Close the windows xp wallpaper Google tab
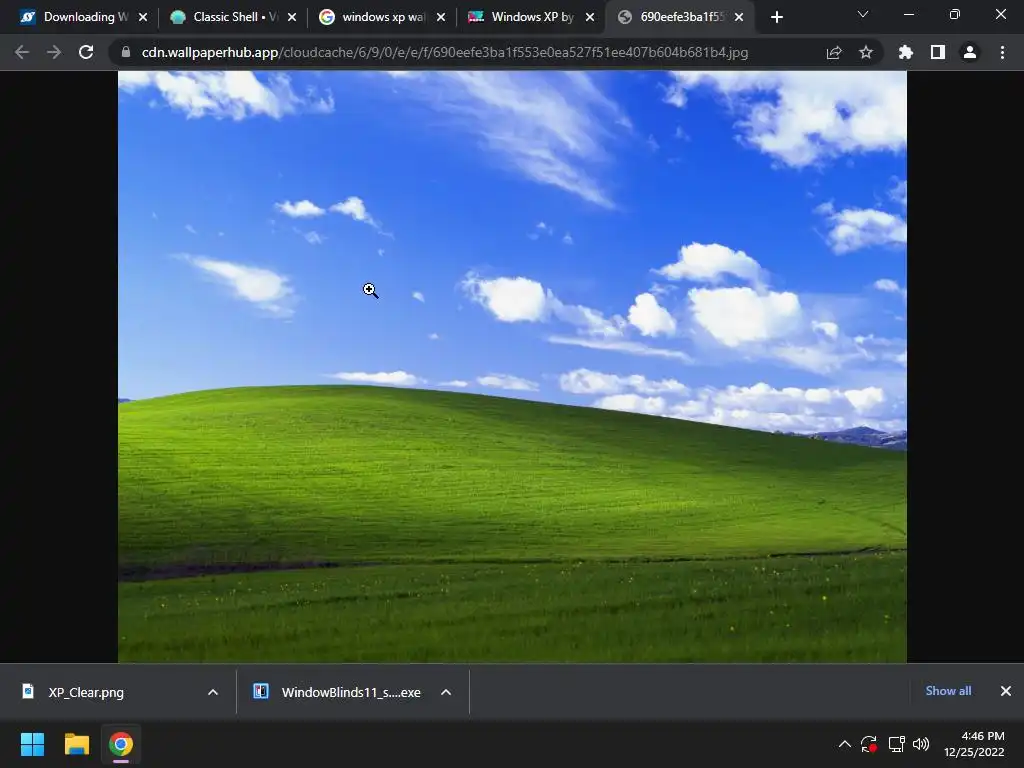1024x768 pixels. [441, 17]
